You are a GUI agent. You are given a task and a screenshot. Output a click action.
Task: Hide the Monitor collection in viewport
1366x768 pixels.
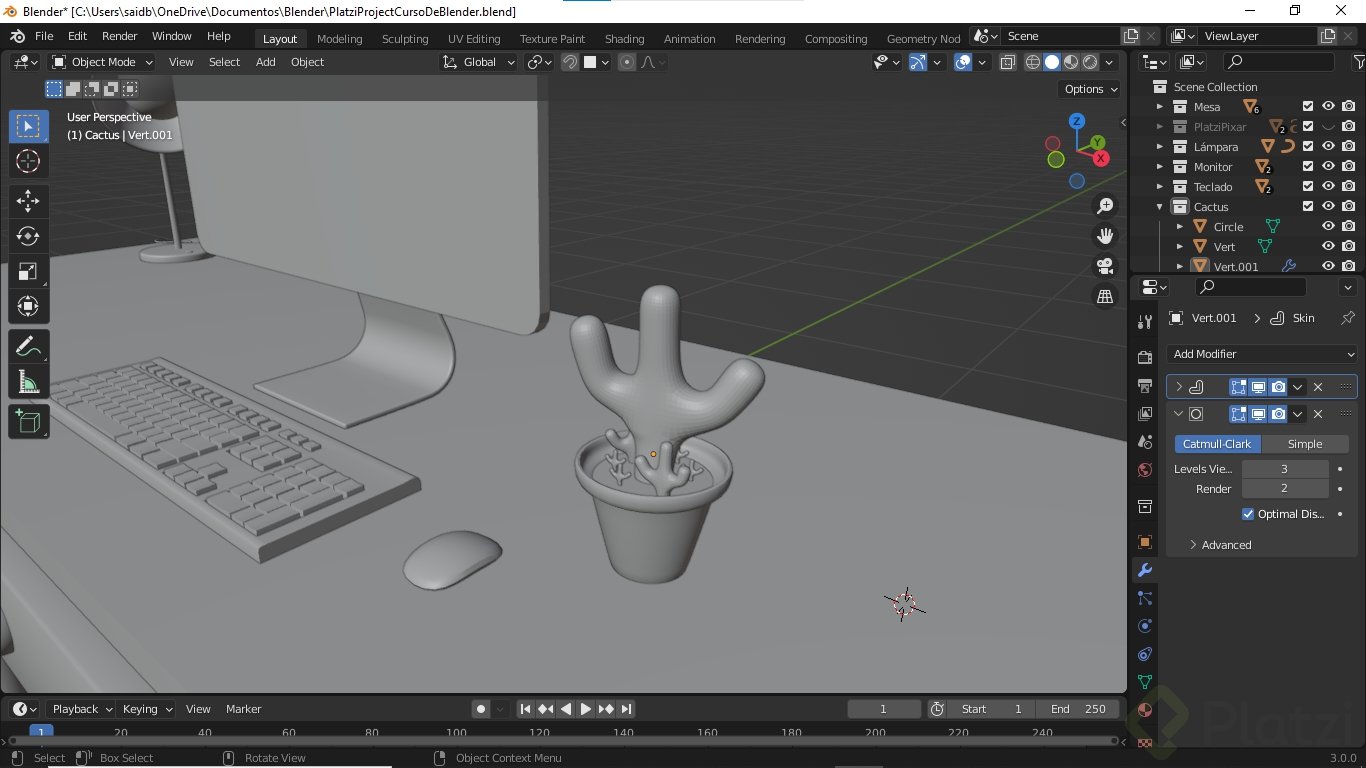pyautogui.click(x=1328, y=167)
